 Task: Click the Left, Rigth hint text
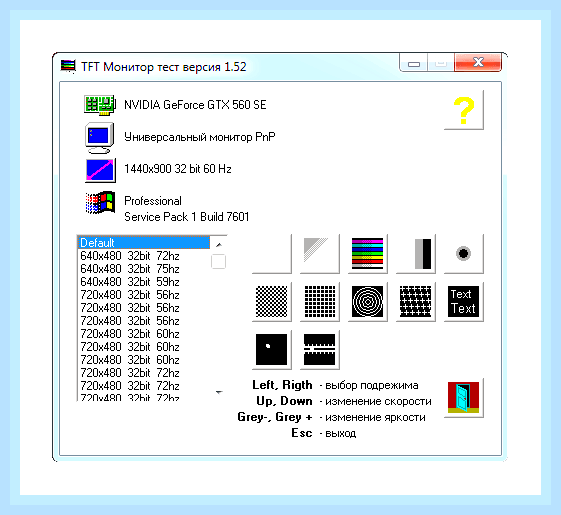pos(282,385)
